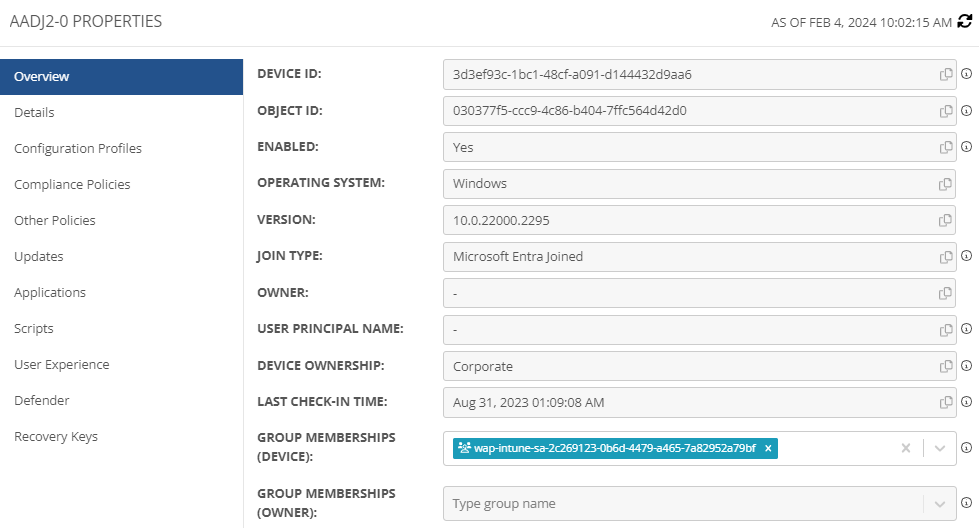Viewport: 979px width, 528px height.
Task: Copy the Operating System value
Action: 945,184
